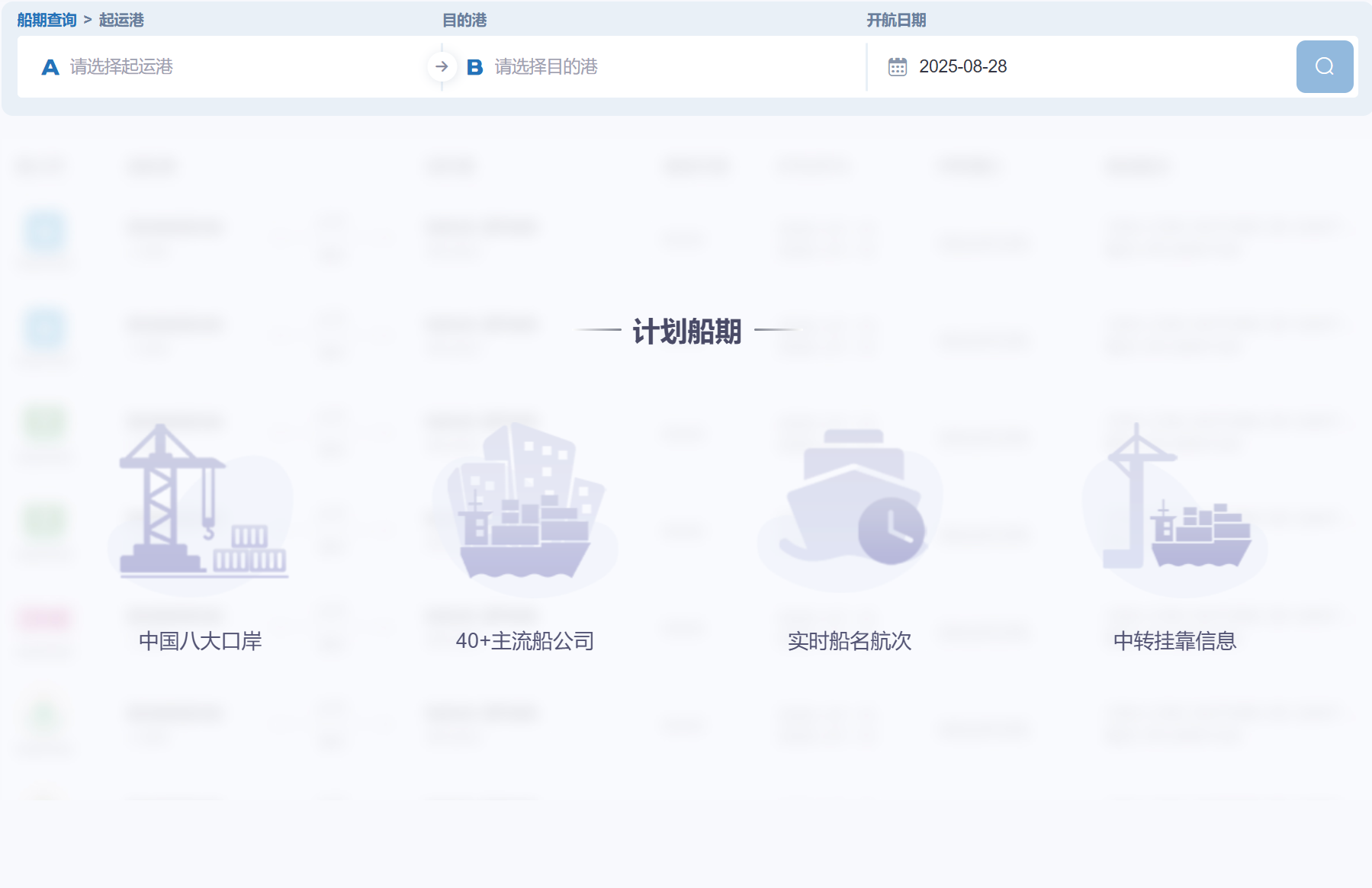Viewport: 1372px width, 888px height.
Task: Click the 船期查询 breadcrumb link
Action: tap(46, 20)
